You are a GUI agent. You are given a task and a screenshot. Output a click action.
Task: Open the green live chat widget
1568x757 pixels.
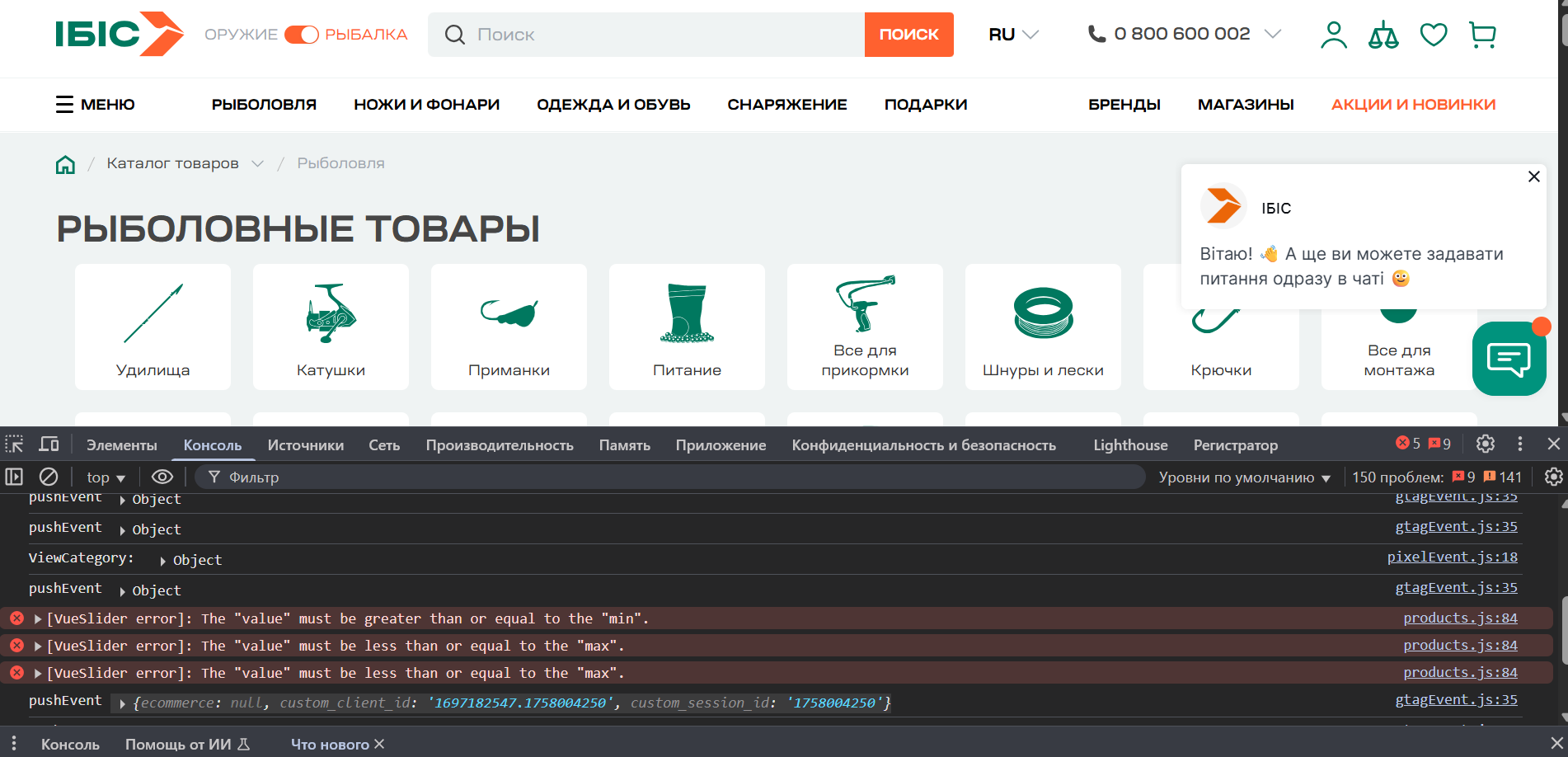[1509, 359]
